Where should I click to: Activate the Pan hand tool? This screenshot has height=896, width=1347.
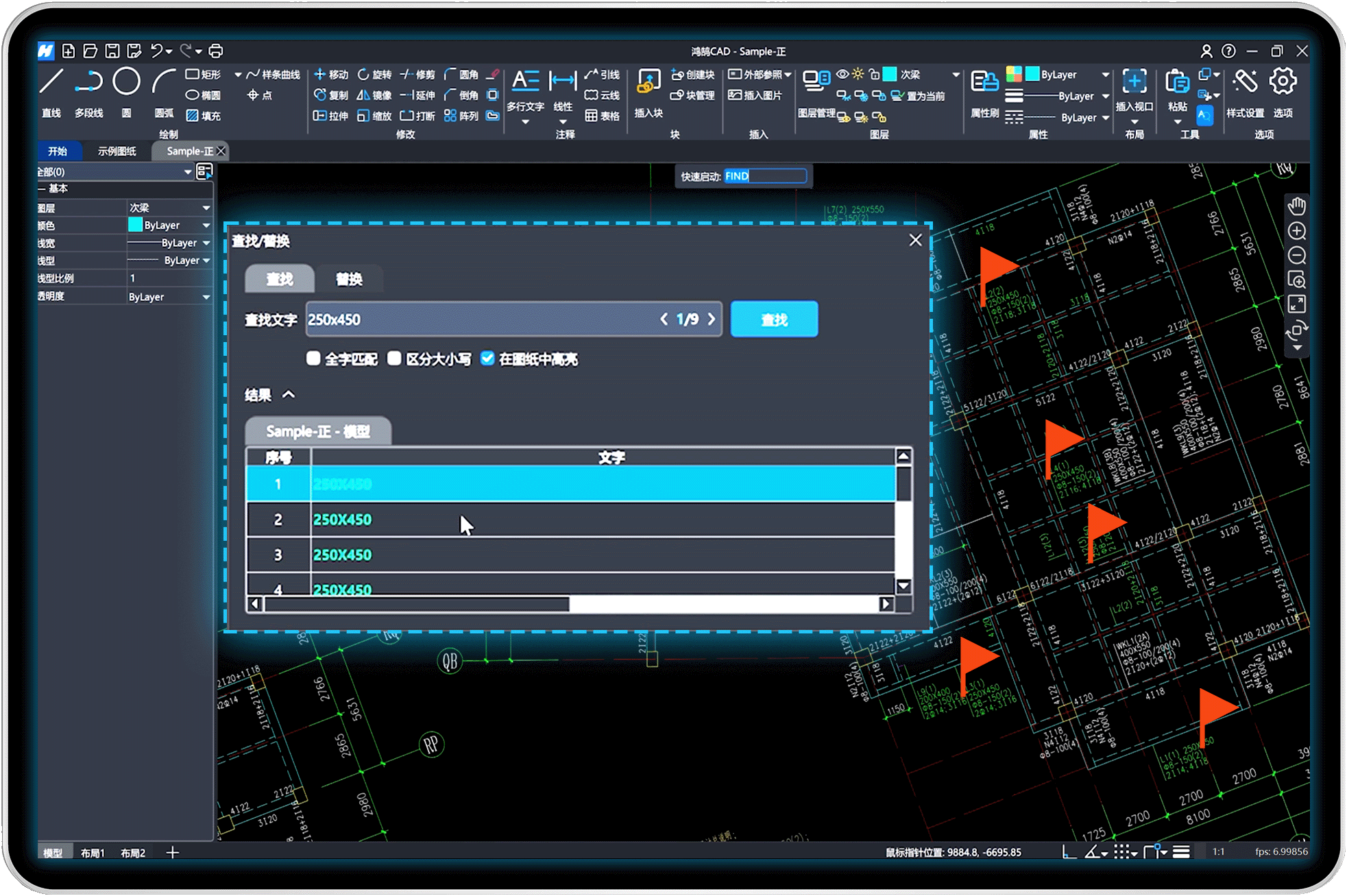pyautogui.click(x=1296, y=206)
